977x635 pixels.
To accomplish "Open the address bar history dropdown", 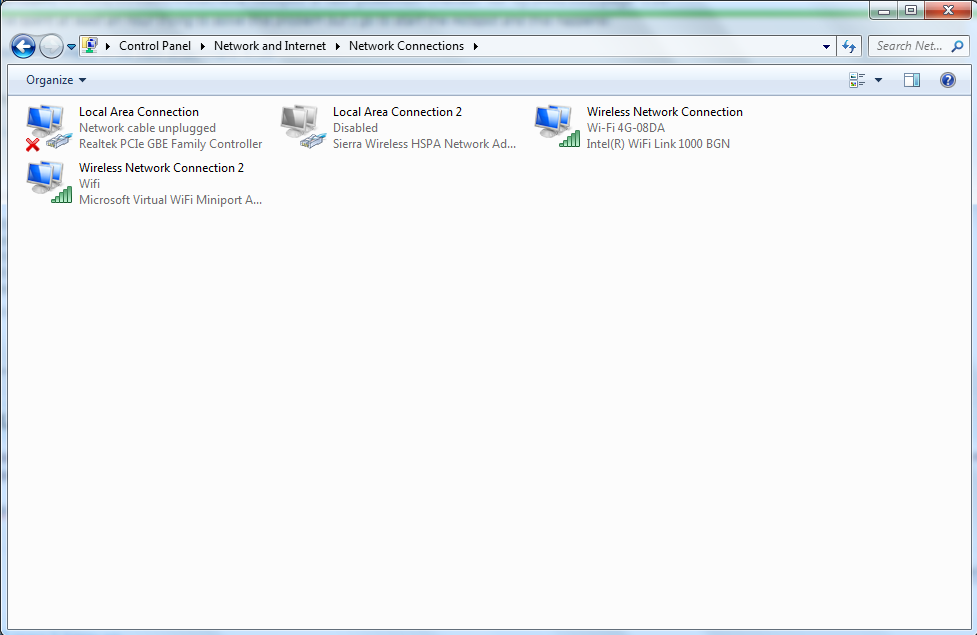I will pos(826,46).
